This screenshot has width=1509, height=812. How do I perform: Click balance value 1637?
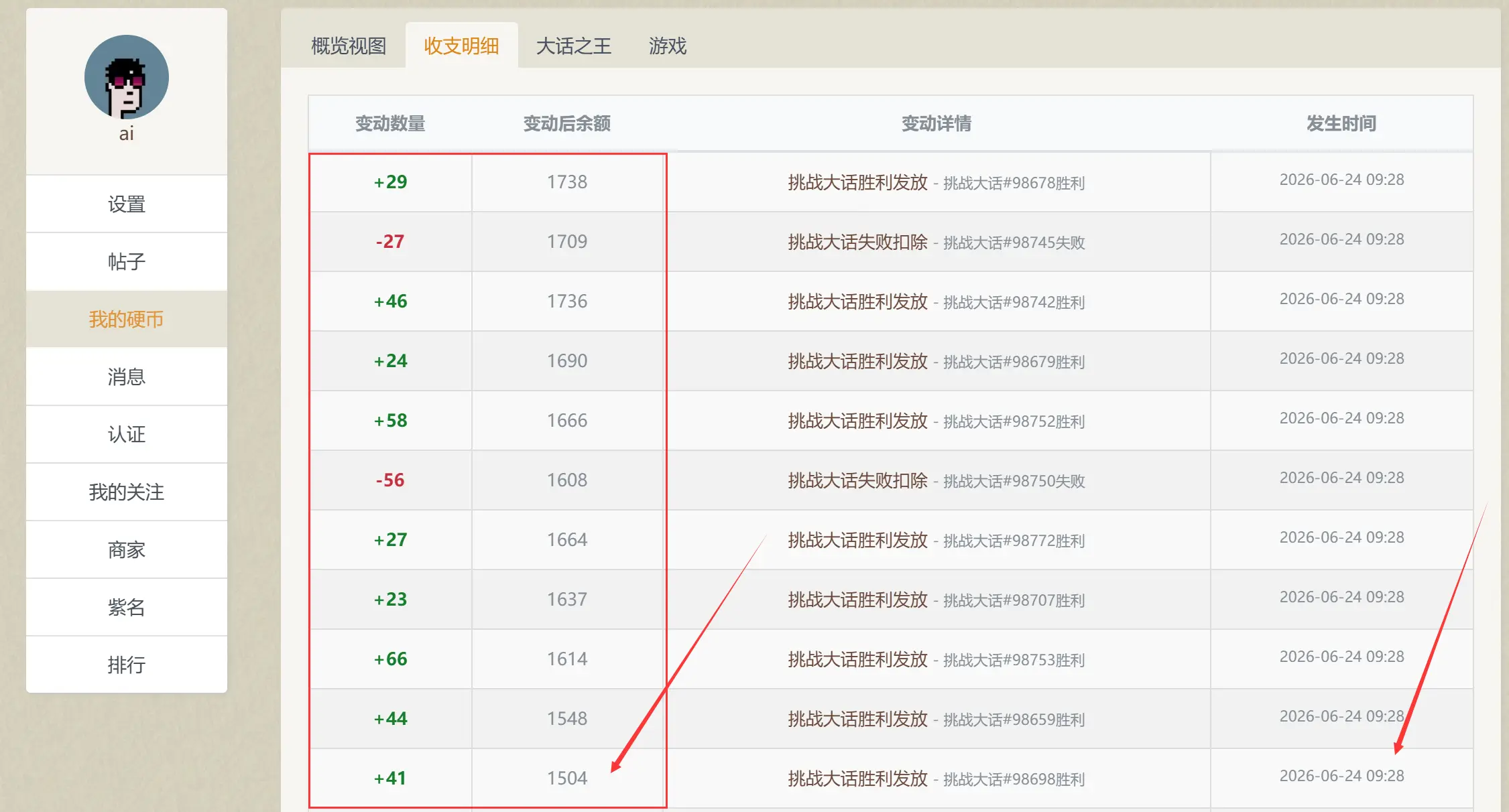(x=567, y=599)
